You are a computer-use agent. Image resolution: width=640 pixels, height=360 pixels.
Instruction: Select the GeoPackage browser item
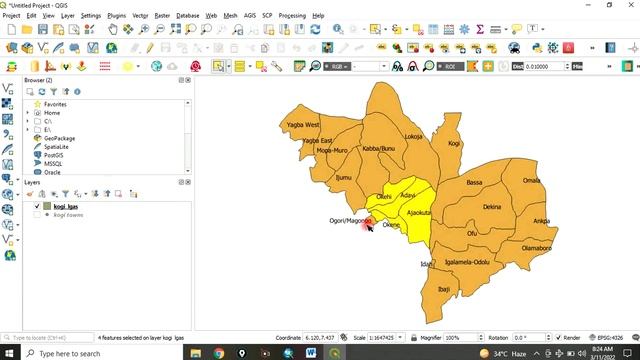pos(60,138)
